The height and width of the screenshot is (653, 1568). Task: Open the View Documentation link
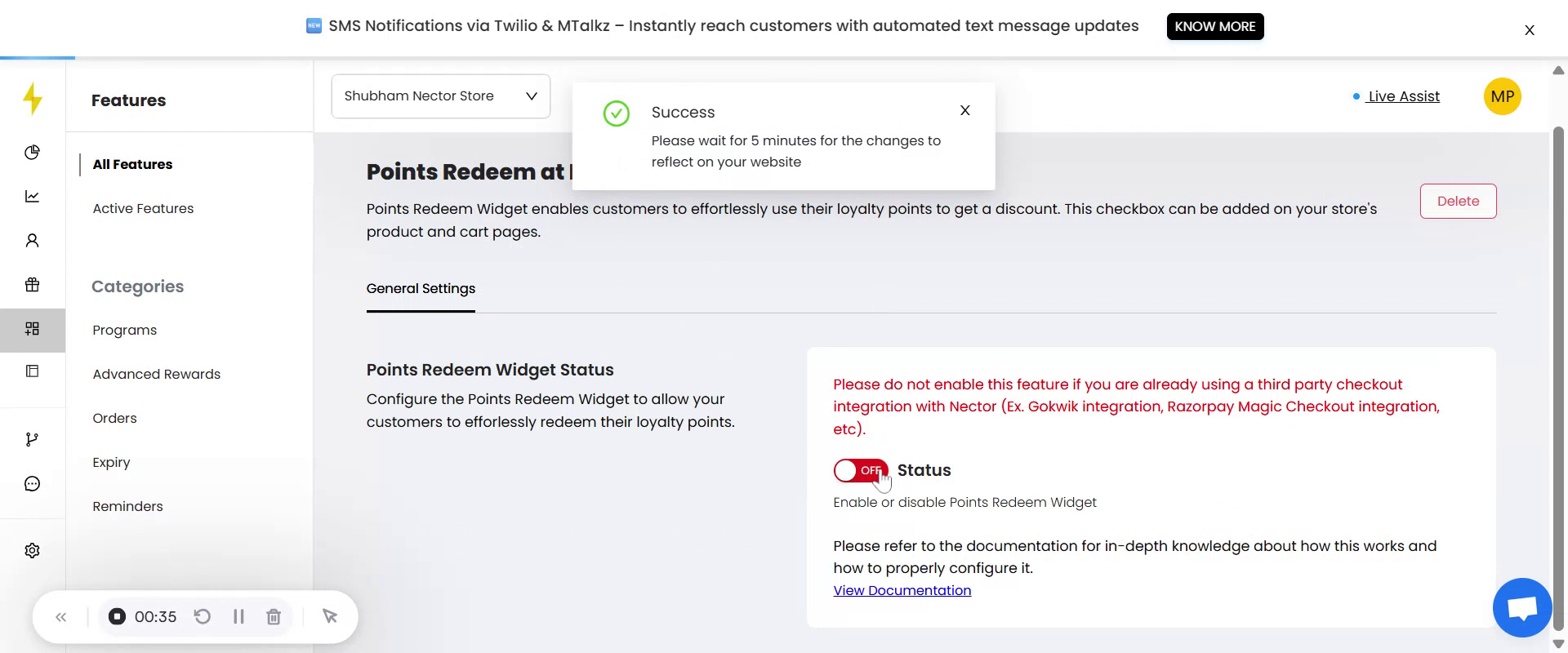pos(902,591)
